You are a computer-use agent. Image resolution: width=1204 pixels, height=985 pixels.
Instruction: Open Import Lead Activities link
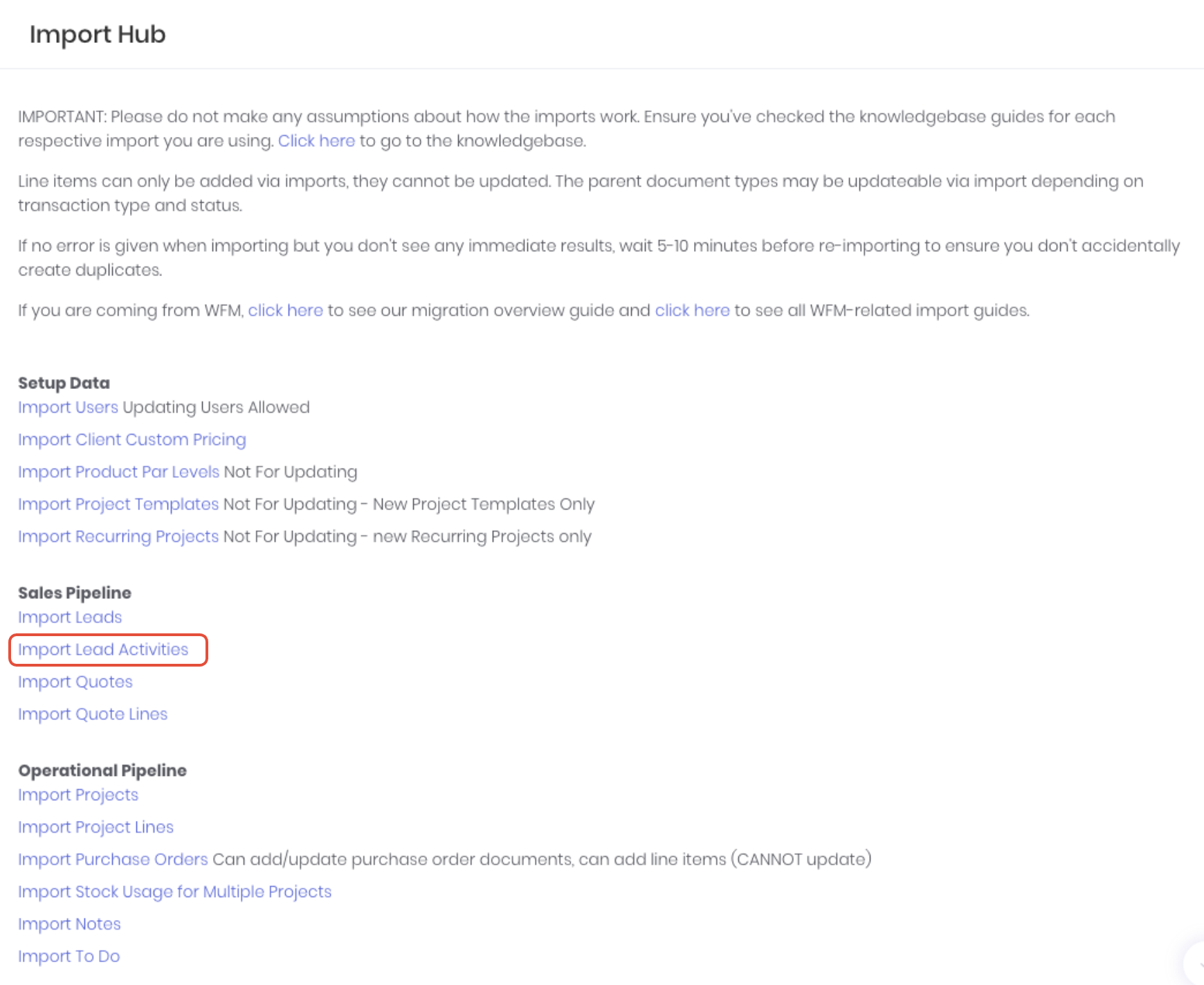coord(103,649)
